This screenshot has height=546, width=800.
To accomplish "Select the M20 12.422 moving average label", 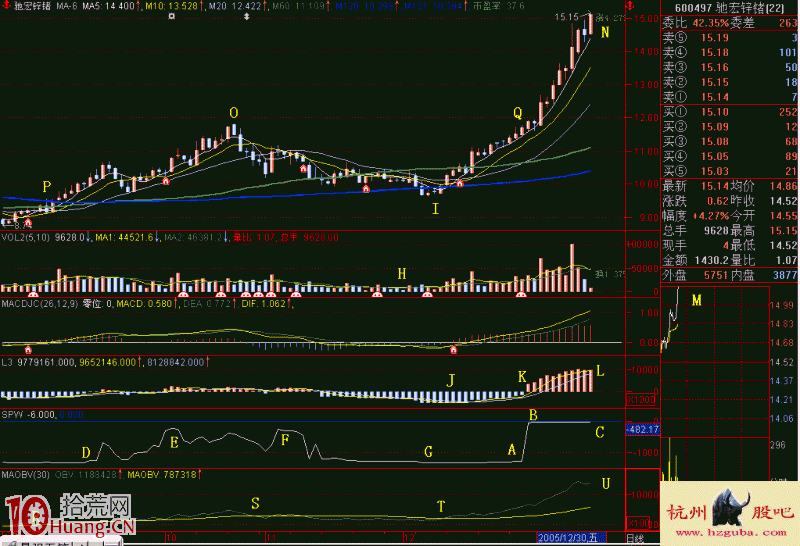I will [238, 6].
